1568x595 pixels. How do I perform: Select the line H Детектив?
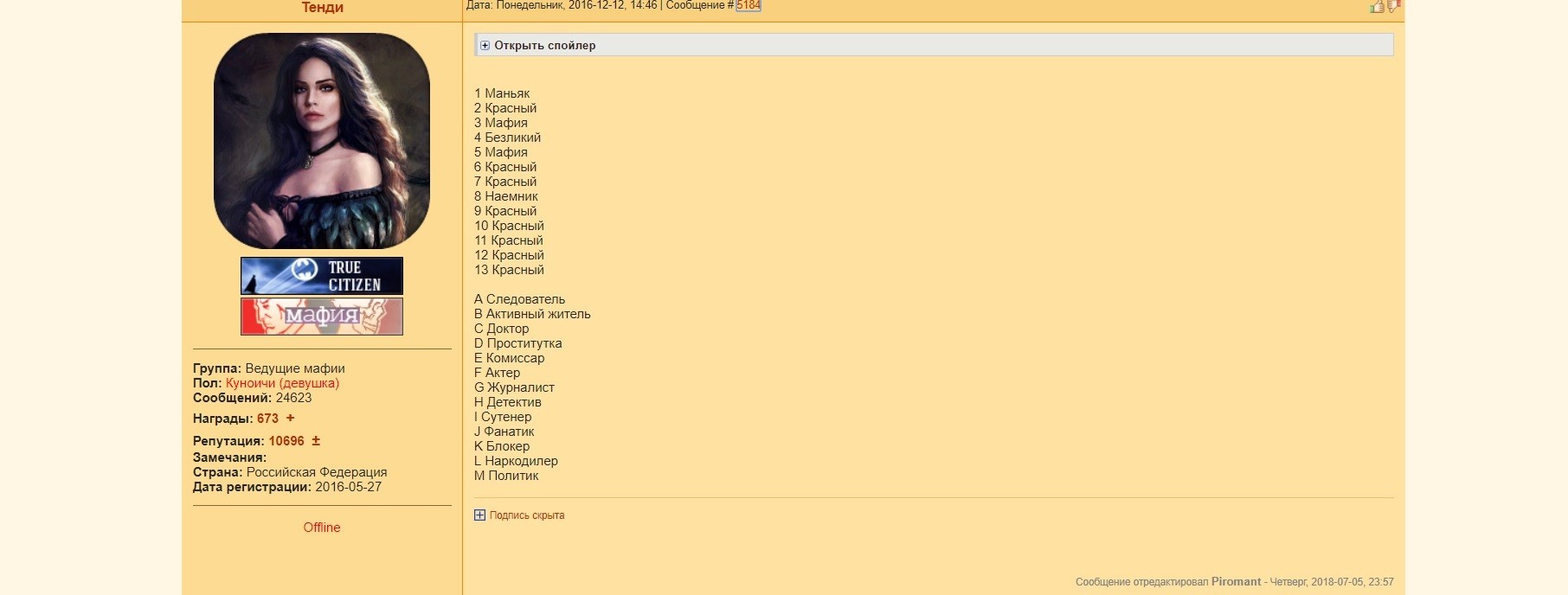[508, 402]
